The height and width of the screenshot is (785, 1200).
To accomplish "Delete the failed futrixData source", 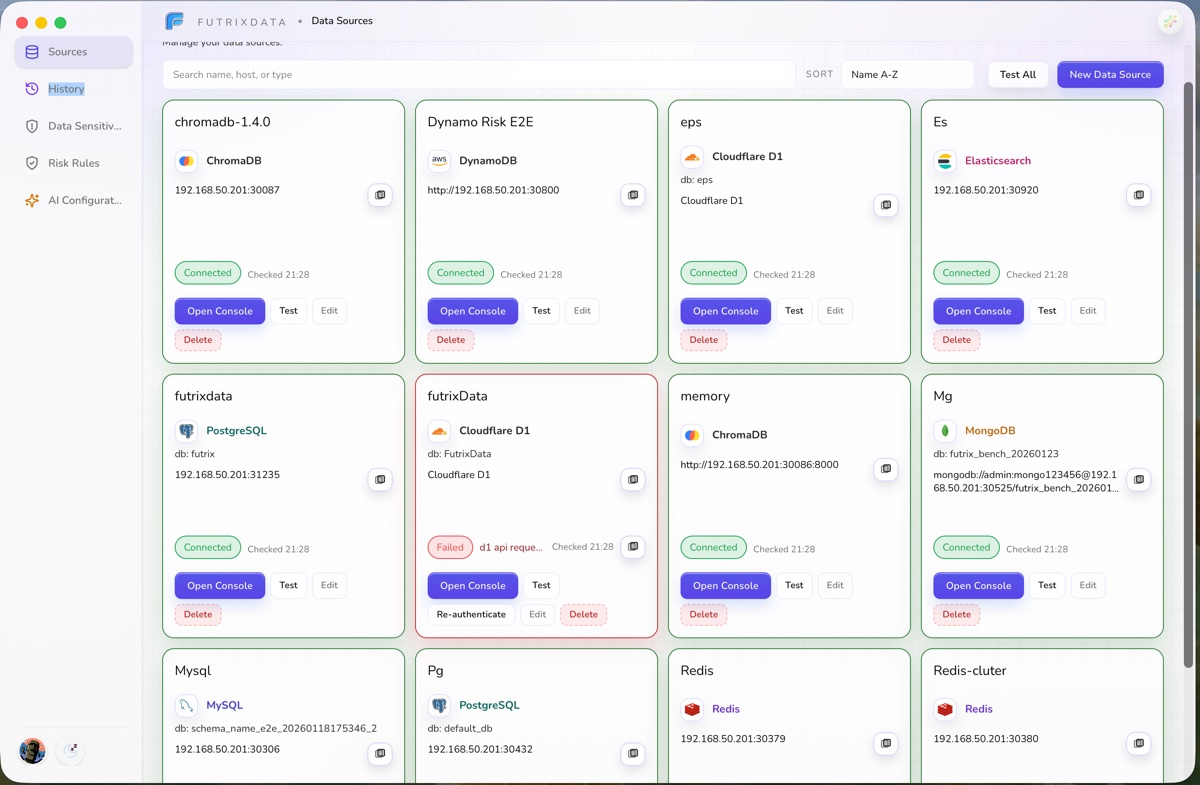I will click(584, 615).
